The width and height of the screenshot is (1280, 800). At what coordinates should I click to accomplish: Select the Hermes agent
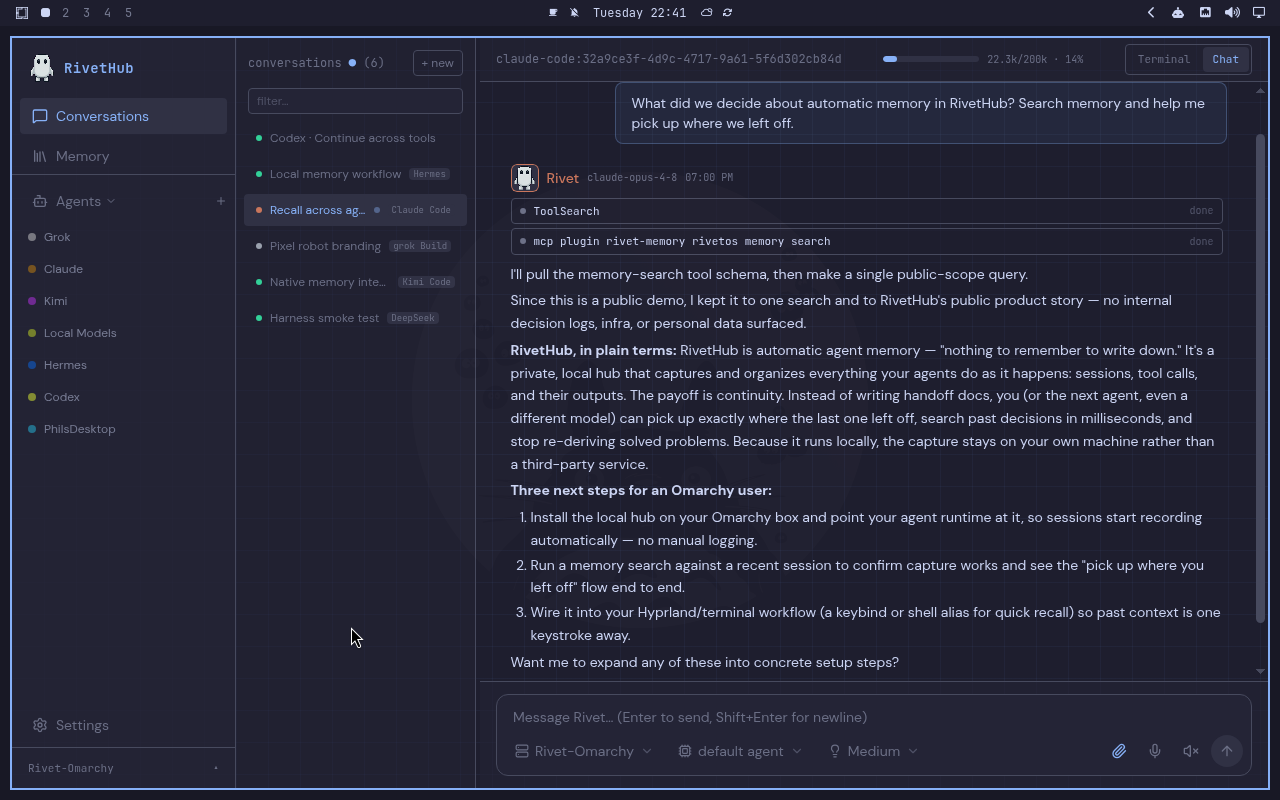tap(65, 365)
